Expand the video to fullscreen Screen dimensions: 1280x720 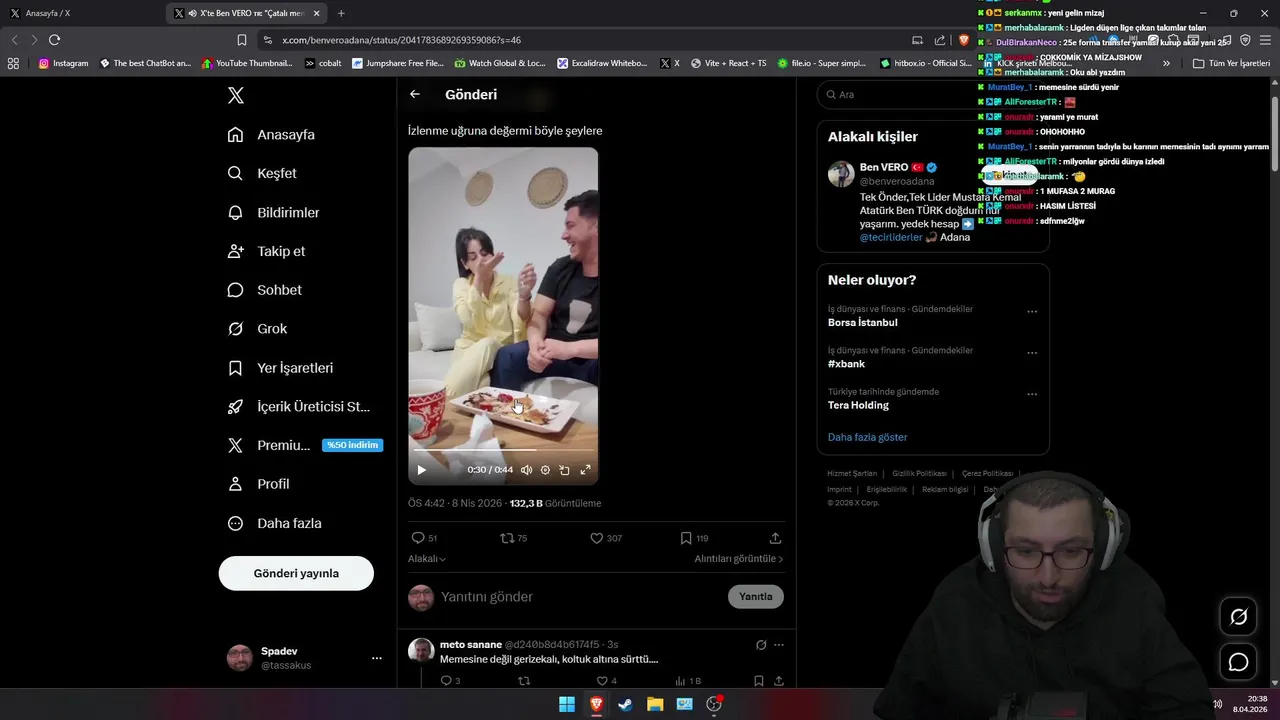[586, 470]
